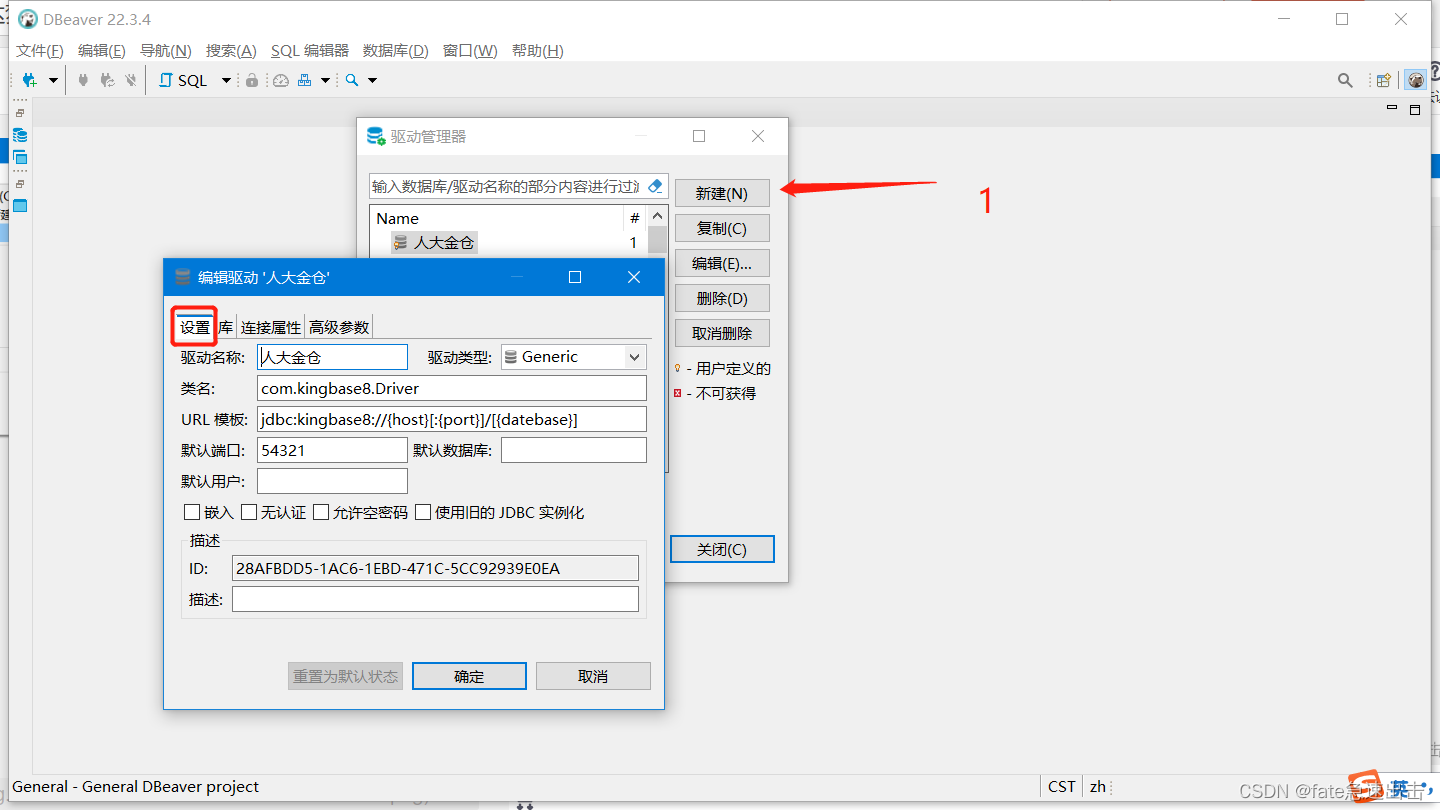Click the URL 模板 input field

(452, 419)
